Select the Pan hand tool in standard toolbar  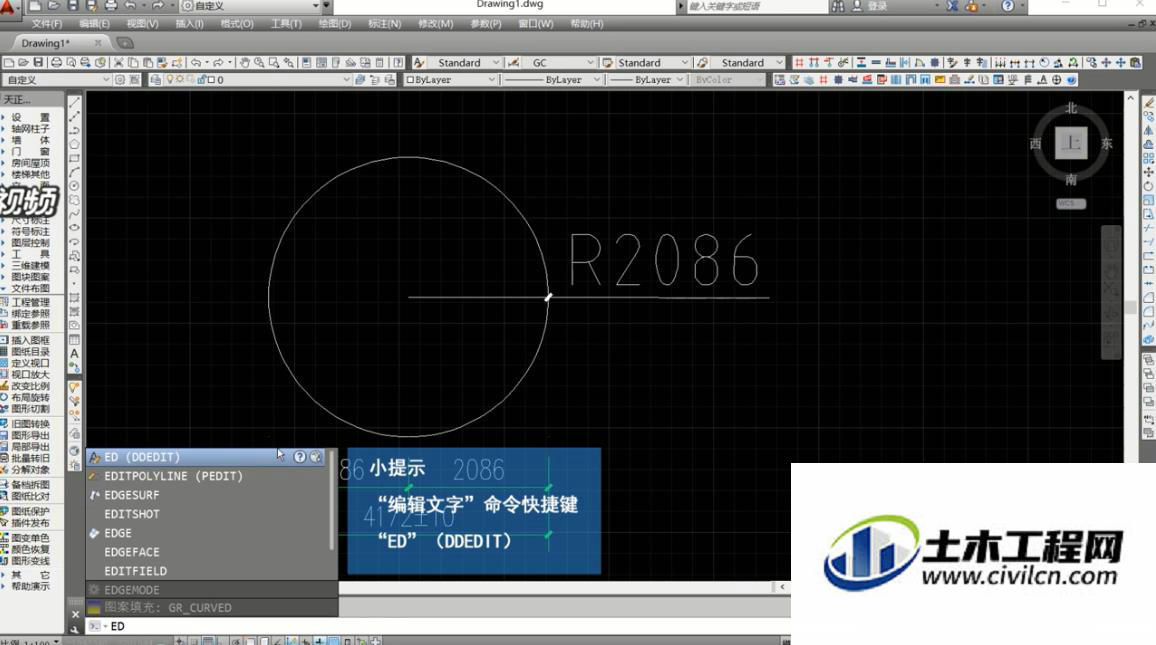[244, 63]
